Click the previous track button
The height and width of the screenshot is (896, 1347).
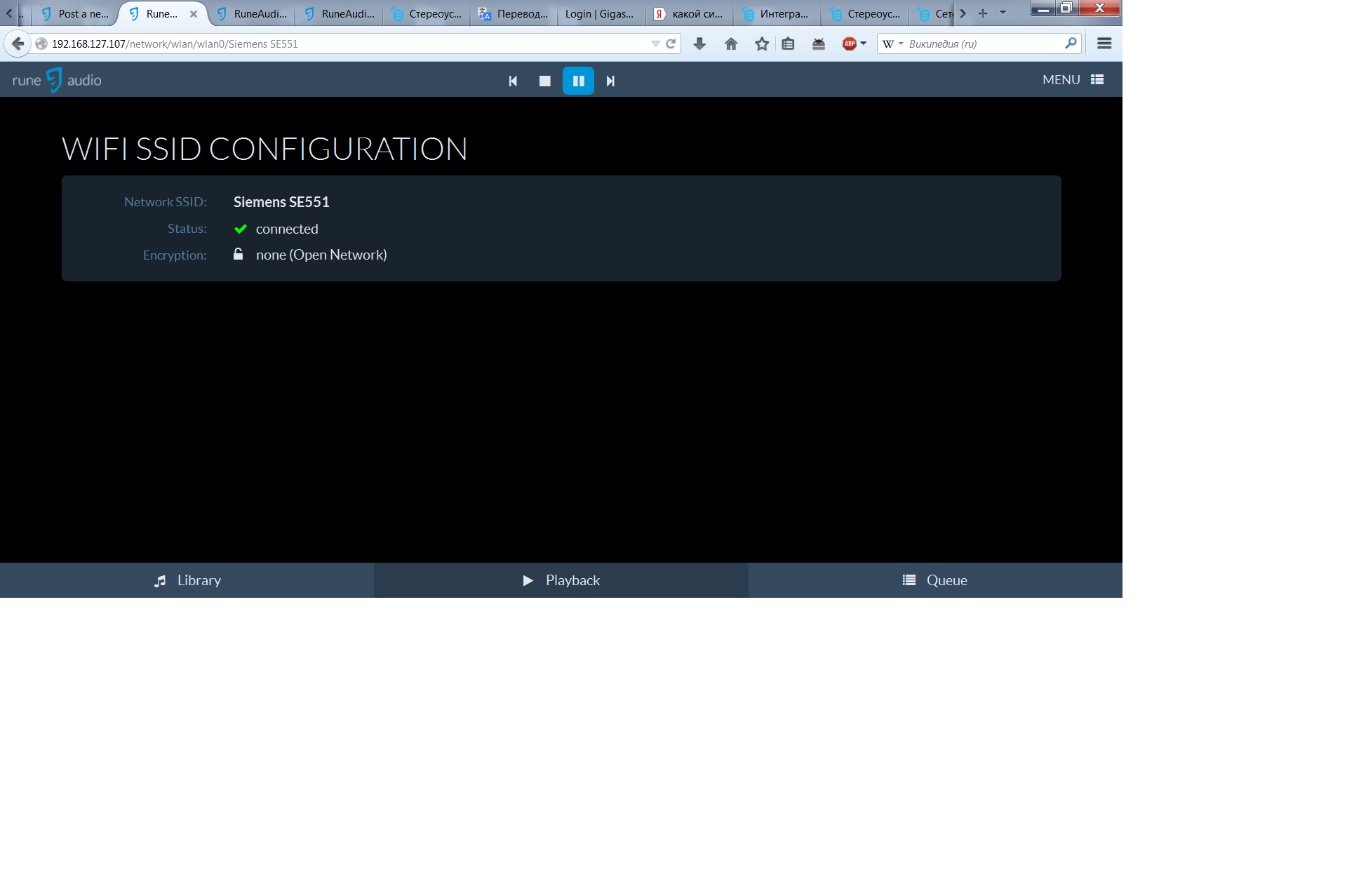click(x=513, y=80)
